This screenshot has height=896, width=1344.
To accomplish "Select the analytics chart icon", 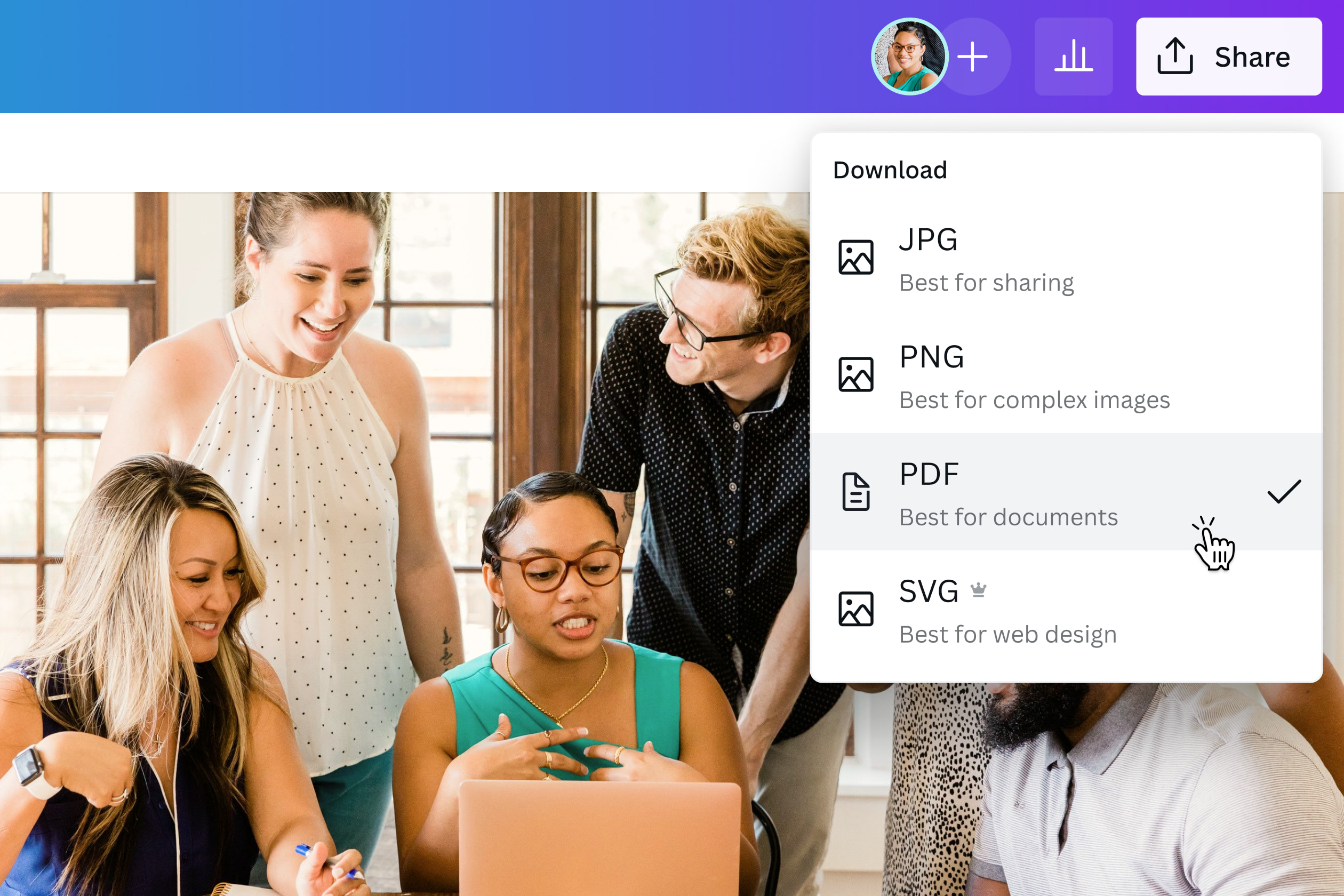I will [1075, 57].
